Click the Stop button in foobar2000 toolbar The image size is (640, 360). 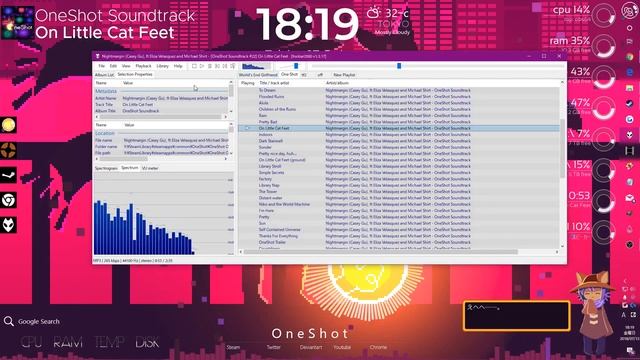pos(194,66)
